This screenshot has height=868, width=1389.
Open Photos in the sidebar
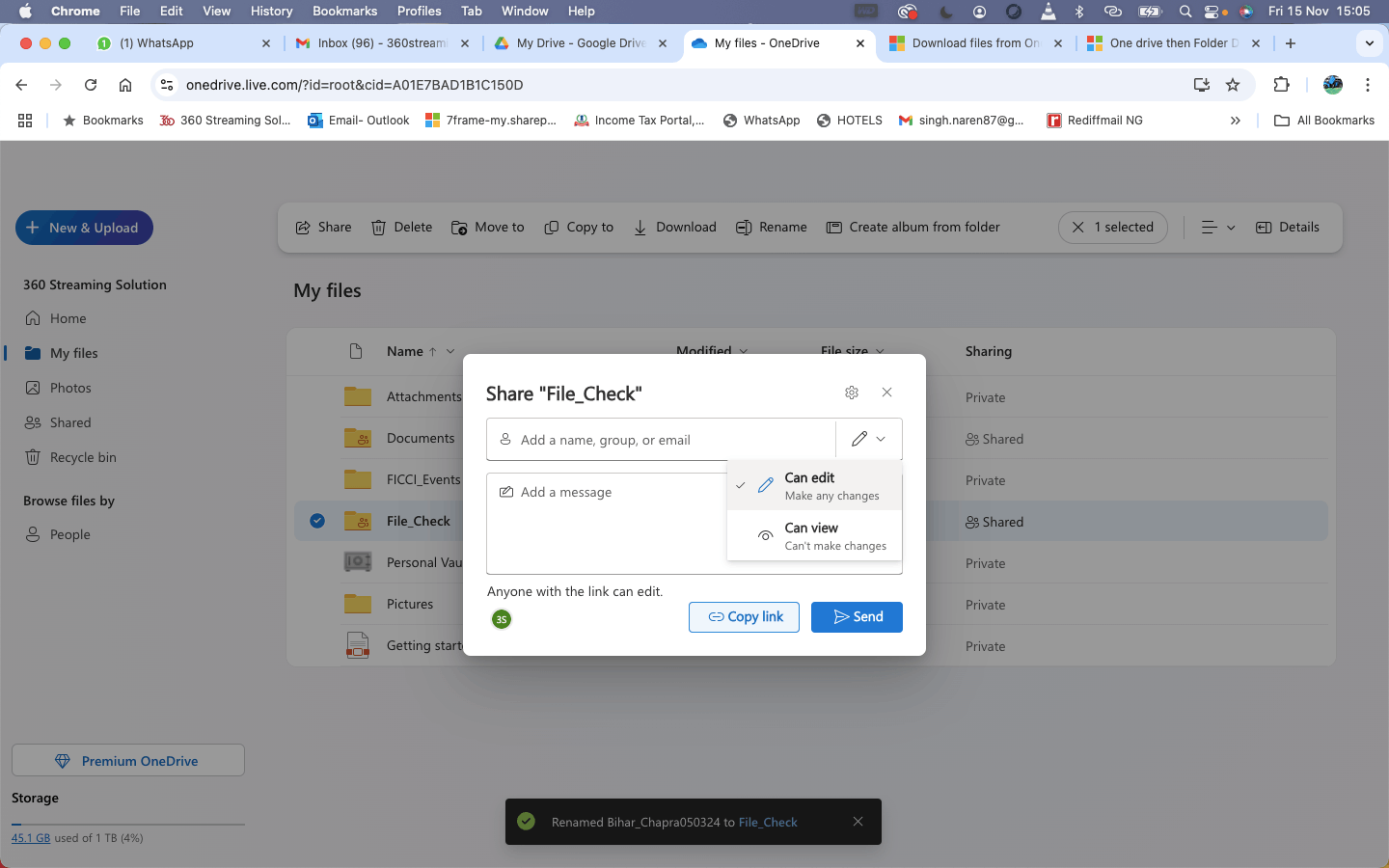70,388
